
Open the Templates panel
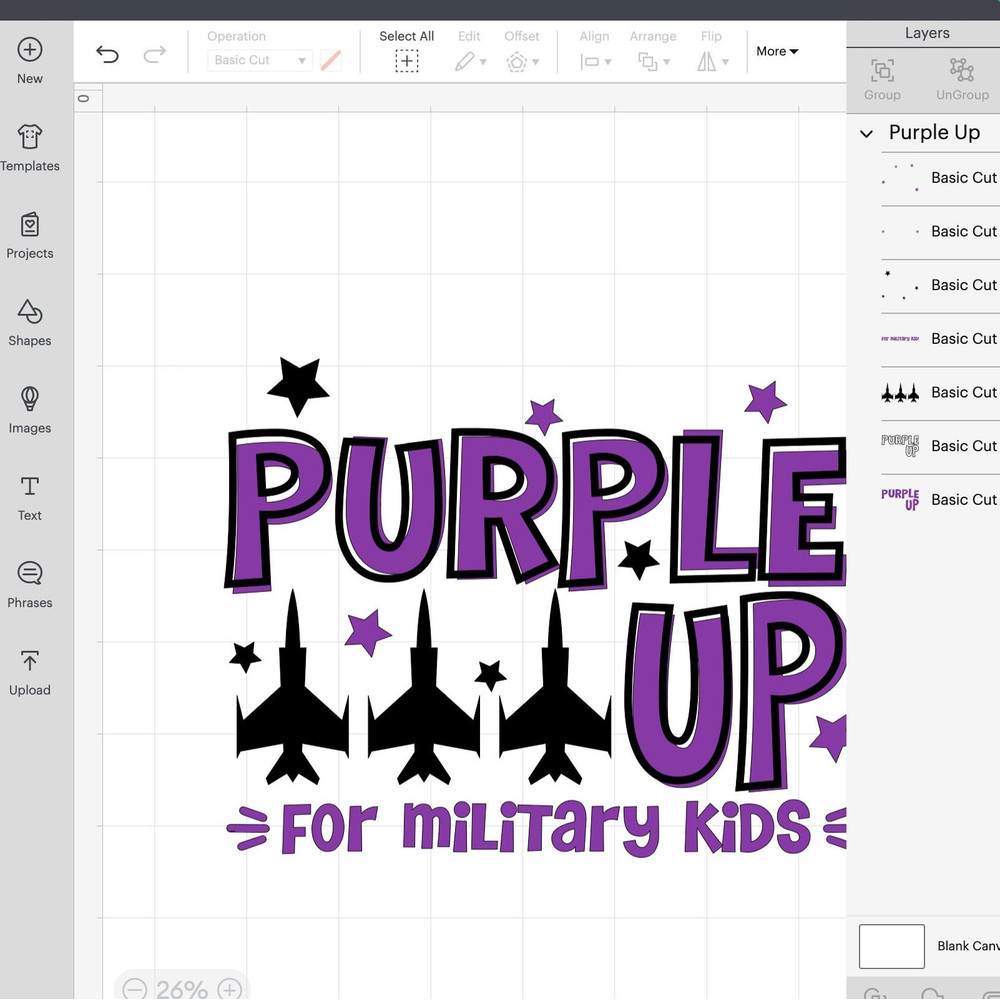tap(30, 138)
